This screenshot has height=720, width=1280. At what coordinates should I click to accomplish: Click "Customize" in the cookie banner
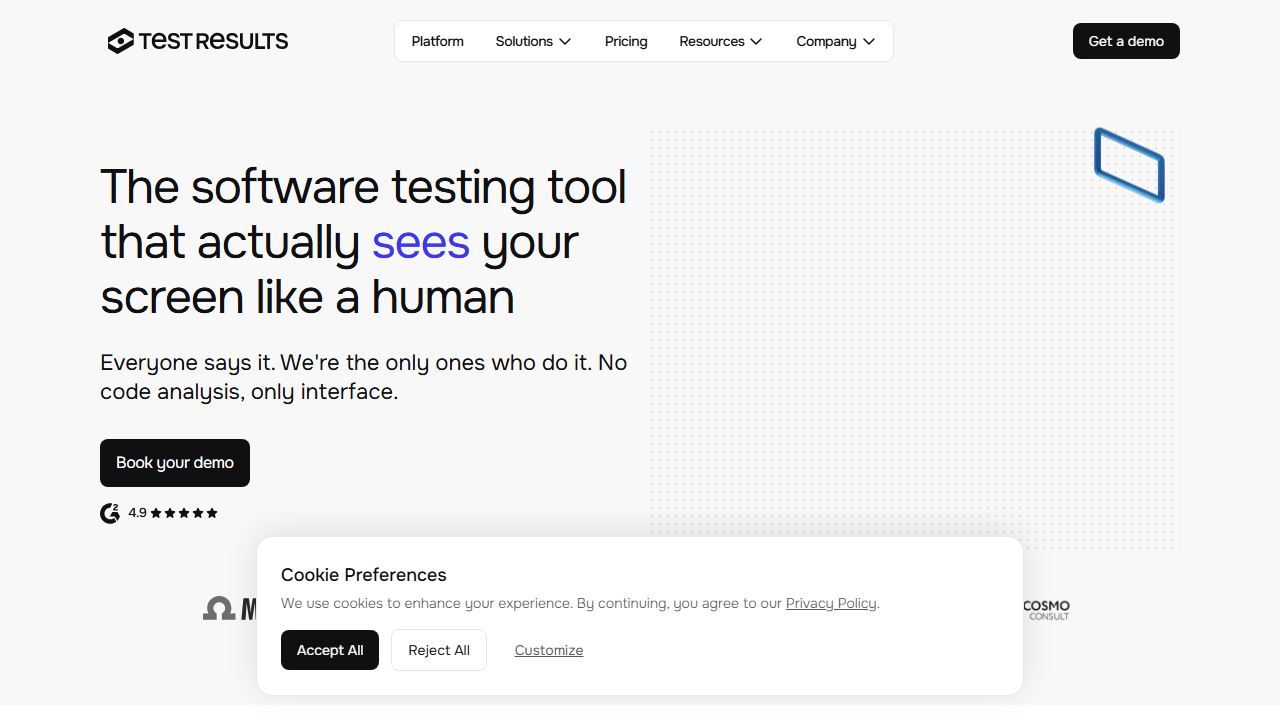[x=548, y=650]
